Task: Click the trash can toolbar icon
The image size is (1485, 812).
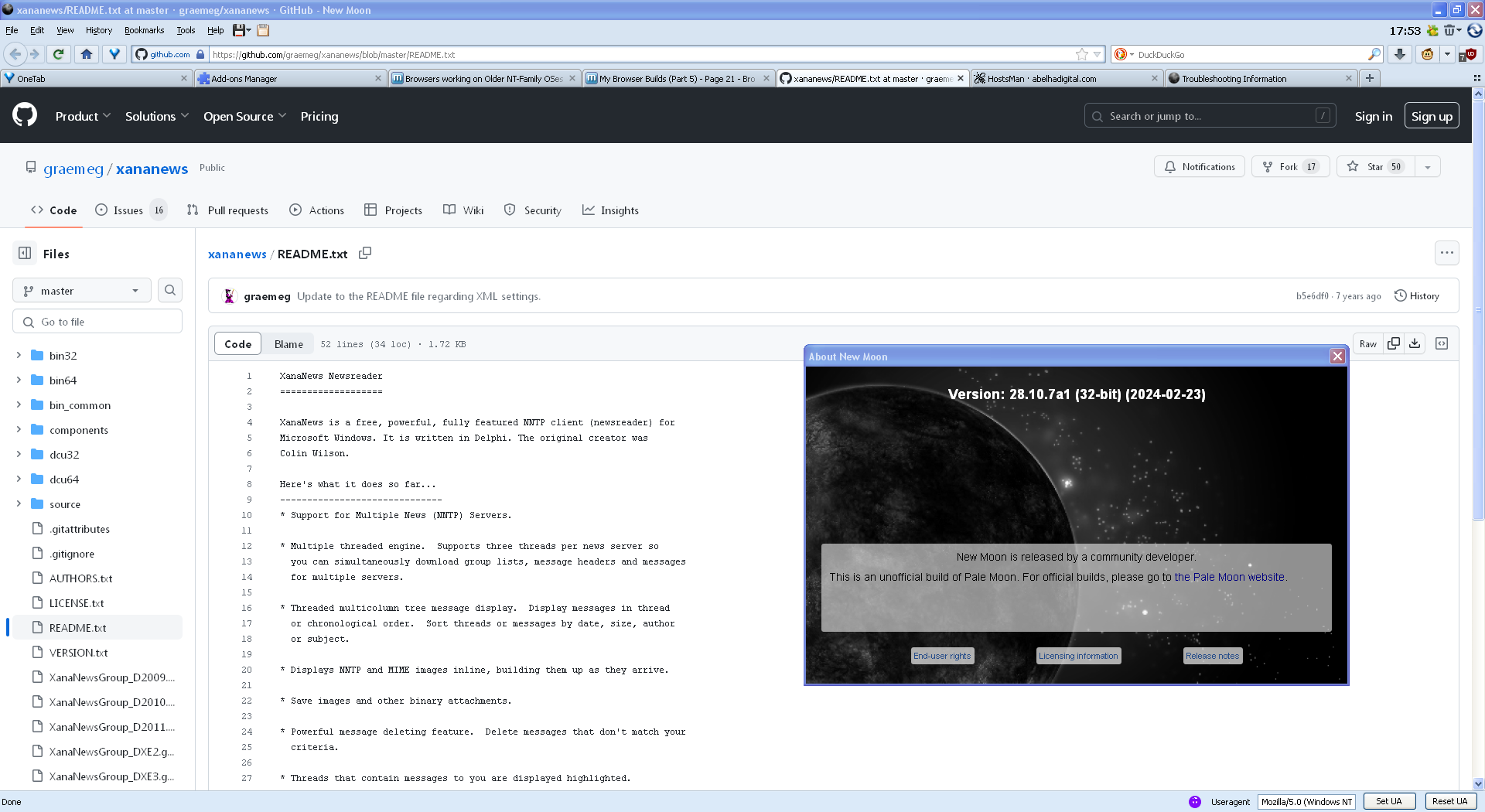Action: 1449,30
